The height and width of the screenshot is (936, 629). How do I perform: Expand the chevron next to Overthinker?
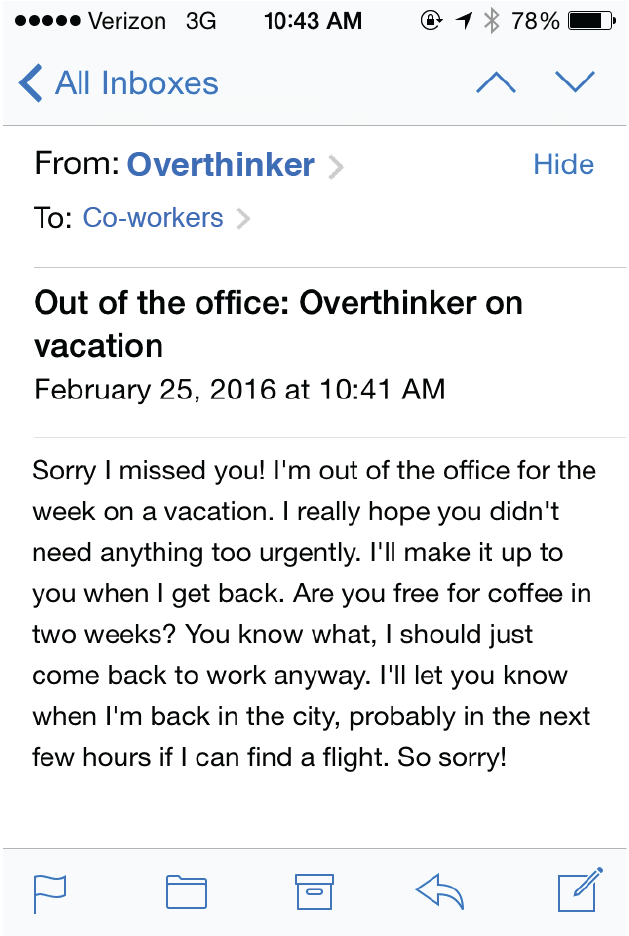pos(337,167)
